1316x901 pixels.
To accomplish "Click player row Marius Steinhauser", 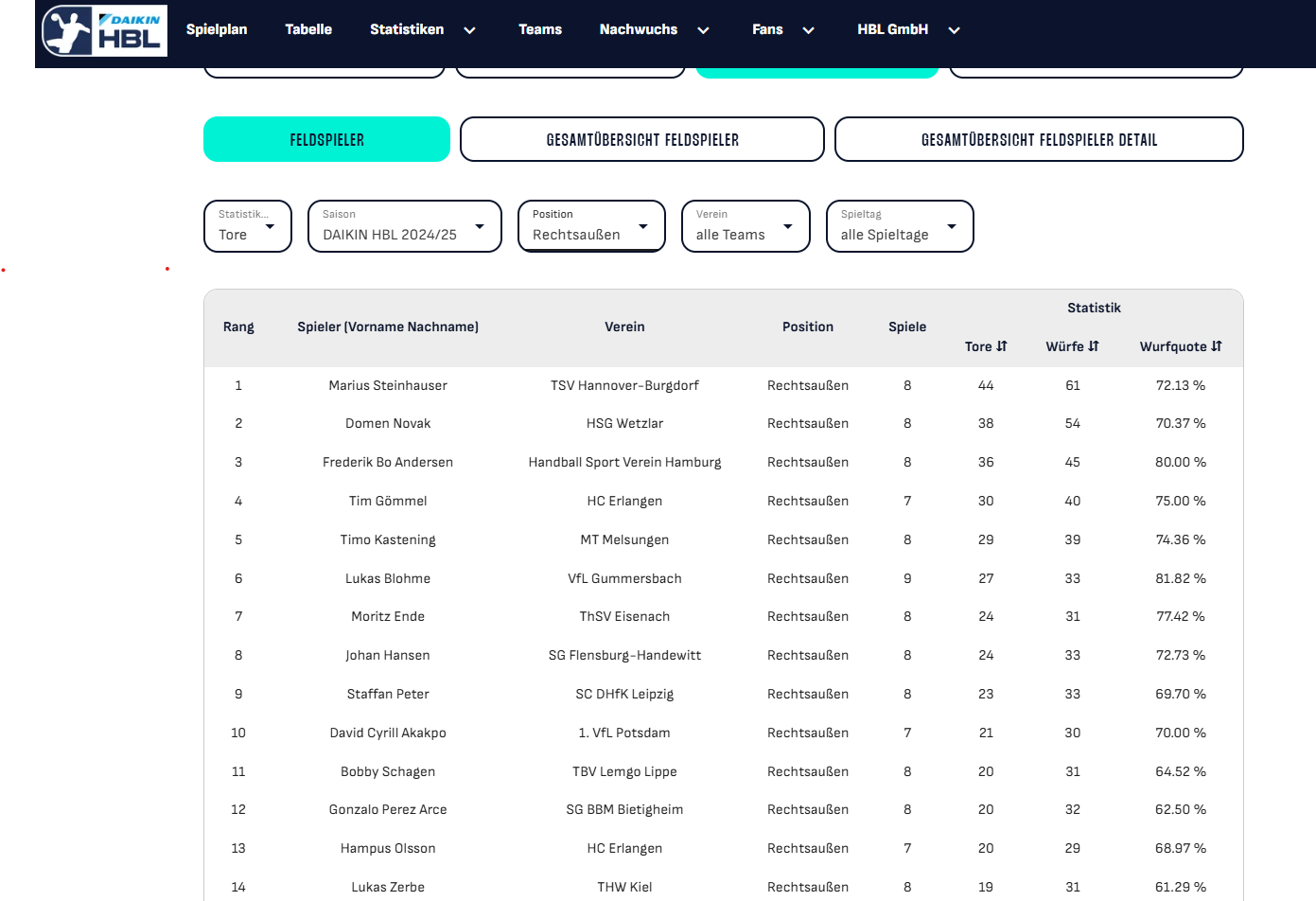I will (x=388, y=385).
